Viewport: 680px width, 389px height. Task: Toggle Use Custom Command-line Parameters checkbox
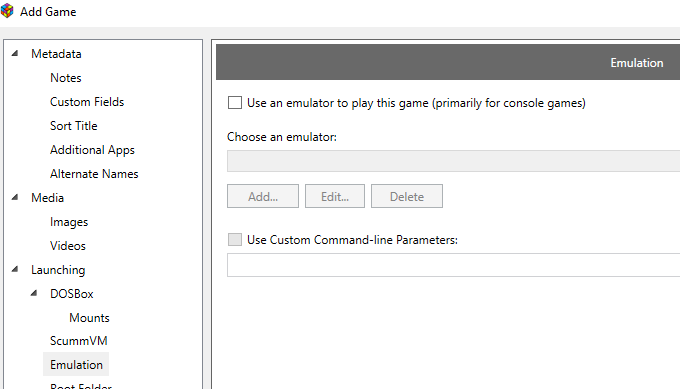tap(235, 239)
